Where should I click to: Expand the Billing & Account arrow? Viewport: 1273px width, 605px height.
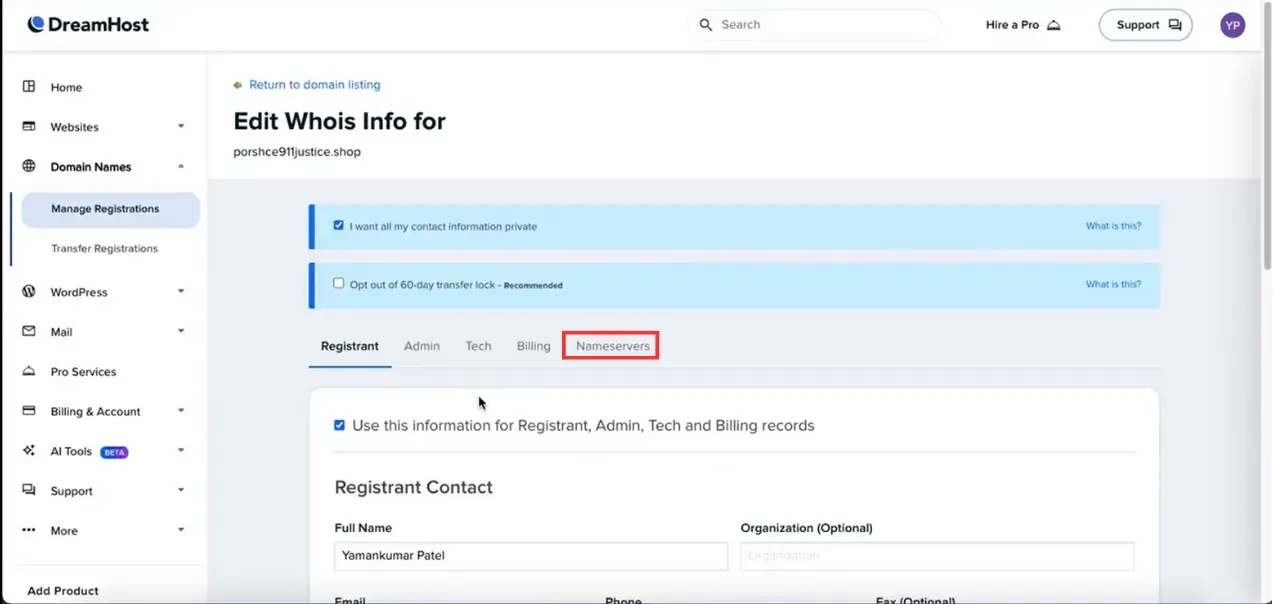point(181,411)
